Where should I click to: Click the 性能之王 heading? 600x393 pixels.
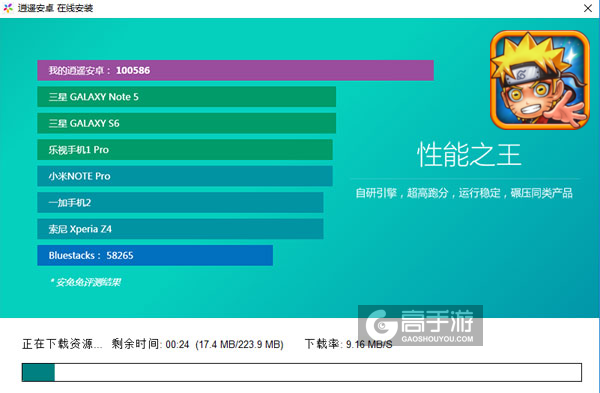469,155
